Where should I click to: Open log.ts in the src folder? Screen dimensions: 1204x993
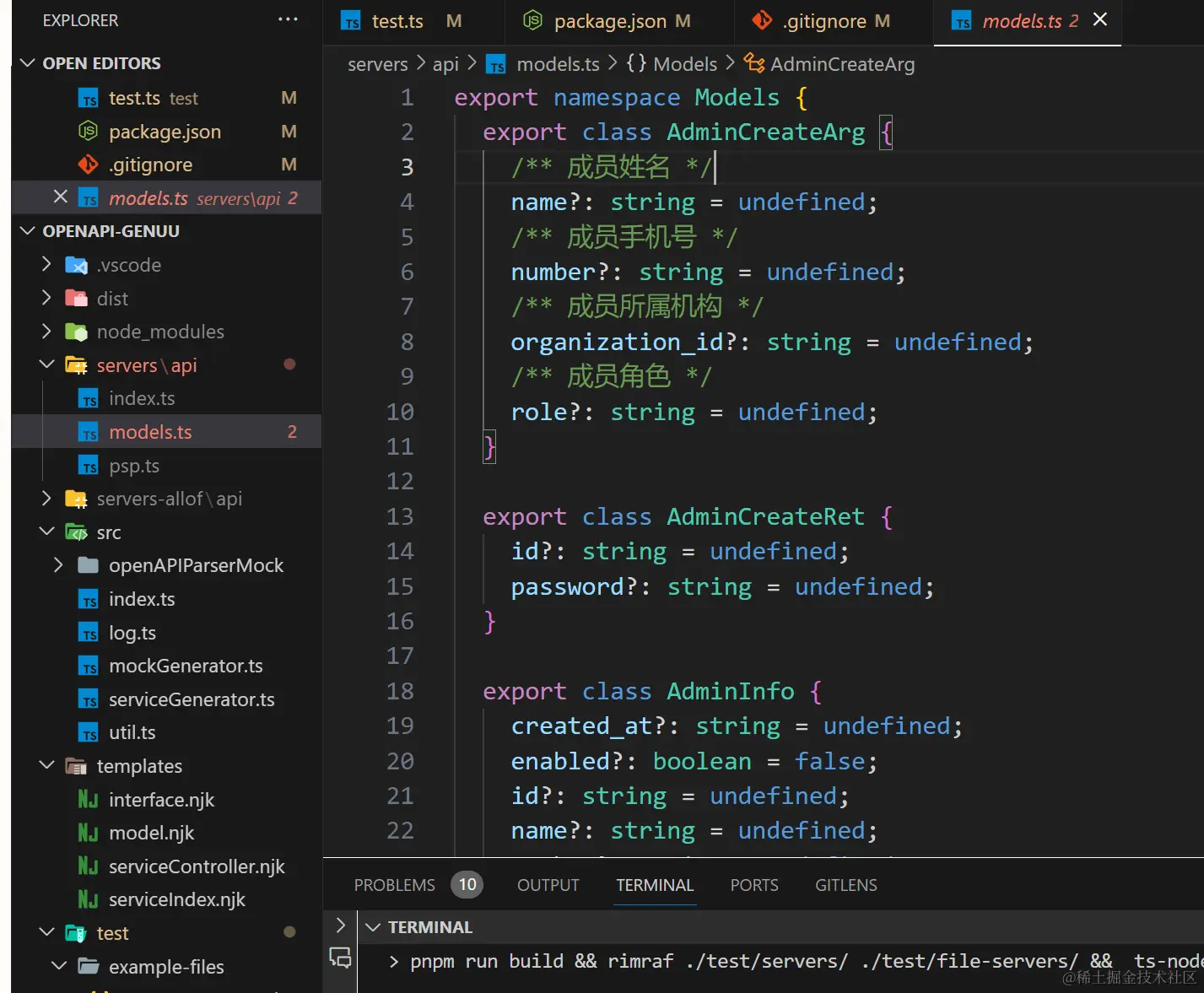(x=166, y=633)
